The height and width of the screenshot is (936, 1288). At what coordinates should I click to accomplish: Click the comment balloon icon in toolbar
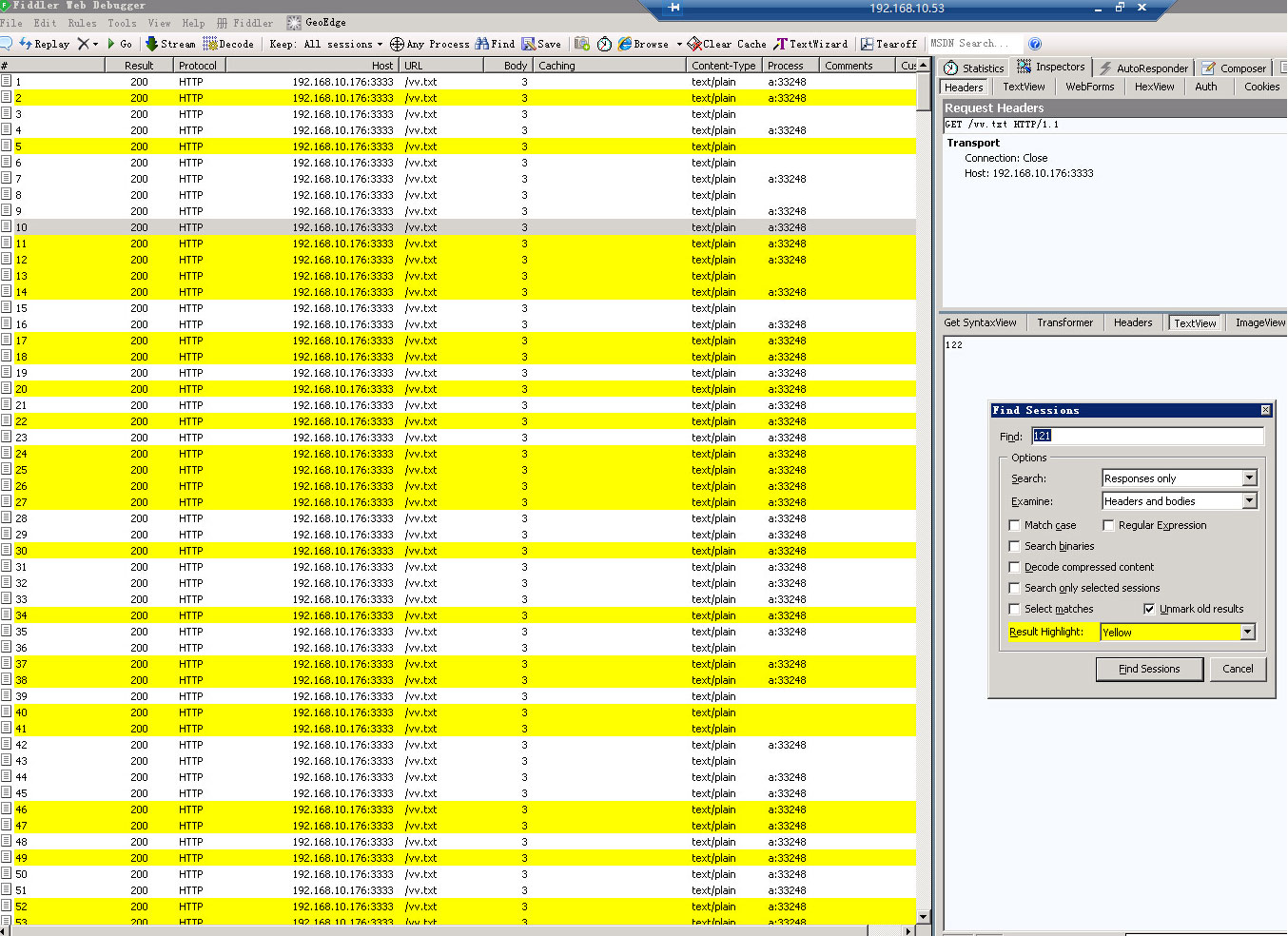click(6, 44)
